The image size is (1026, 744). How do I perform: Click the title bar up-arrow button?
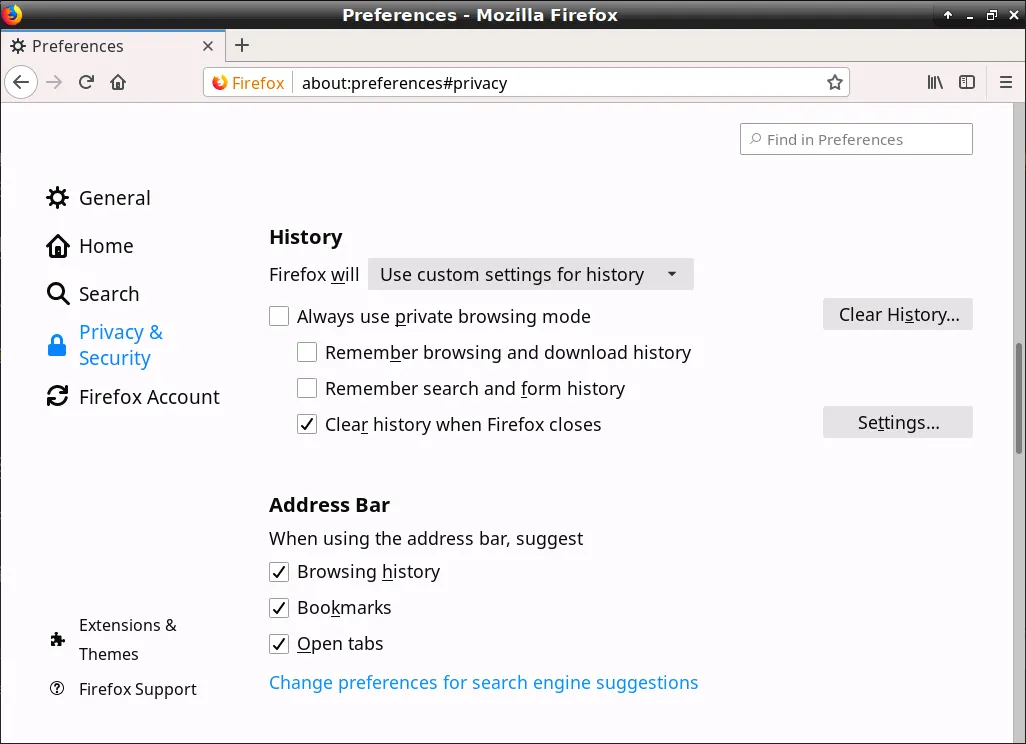(947, 14)
